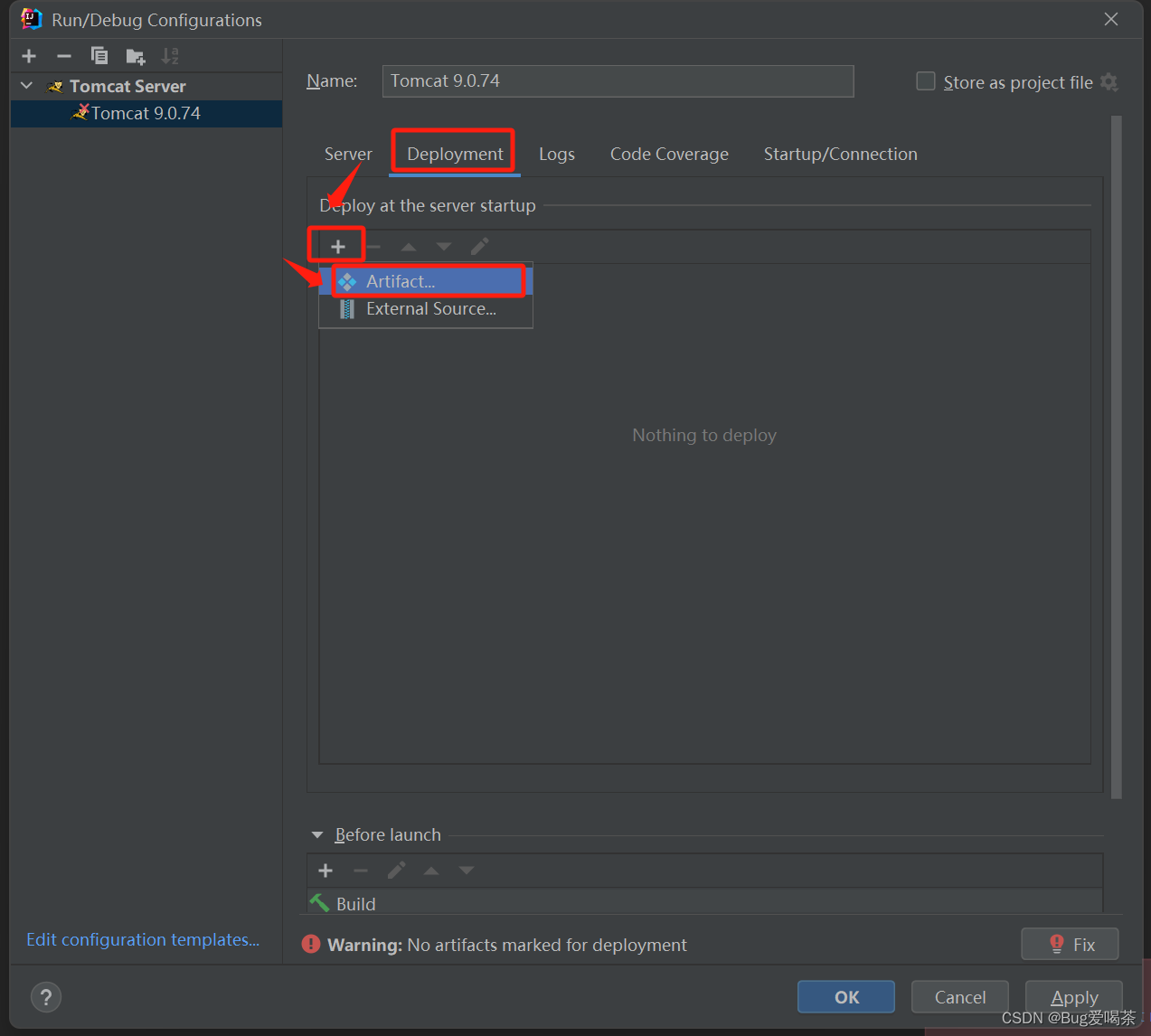Close the Run/Debug Configurations dialog
The width and height of the screenshot is (1151, 1036).
tap(1111, 19)
